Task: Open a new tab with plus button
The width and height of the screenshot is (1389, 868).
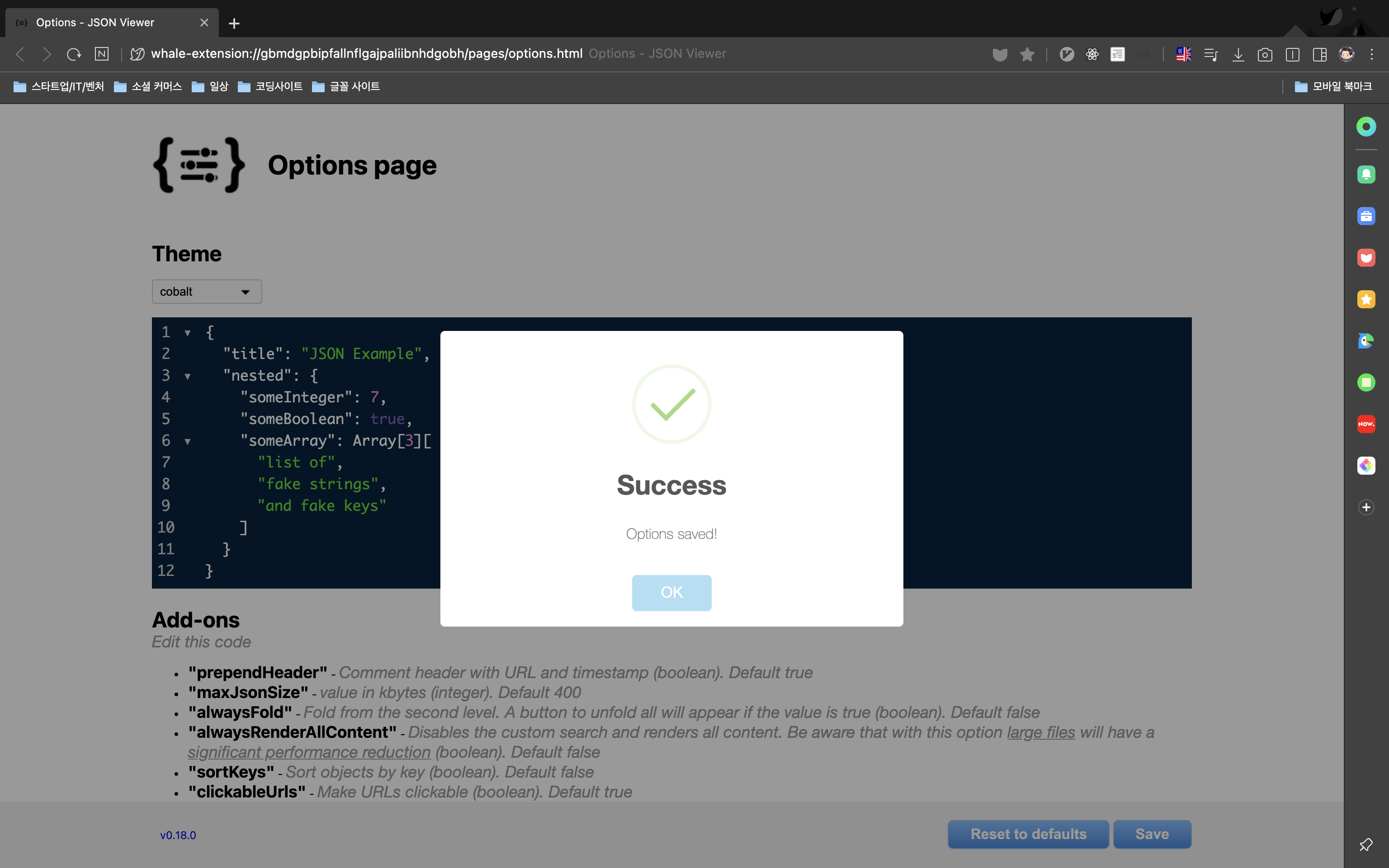Action: click(x=234, y=24)
